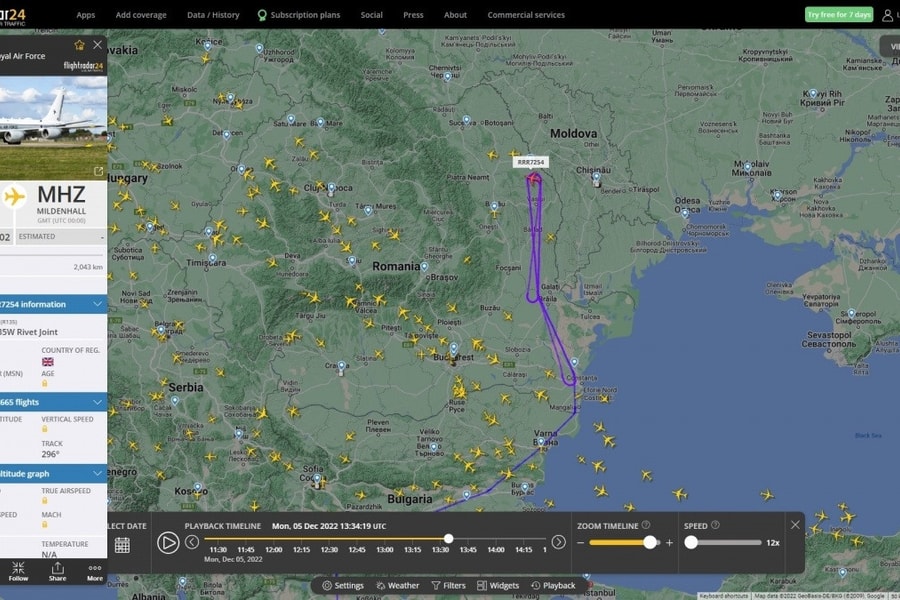This screenshot has height=600, width=900.
Task: Jump to 14:00 on the playback timeline
Action: coord(496,549)
